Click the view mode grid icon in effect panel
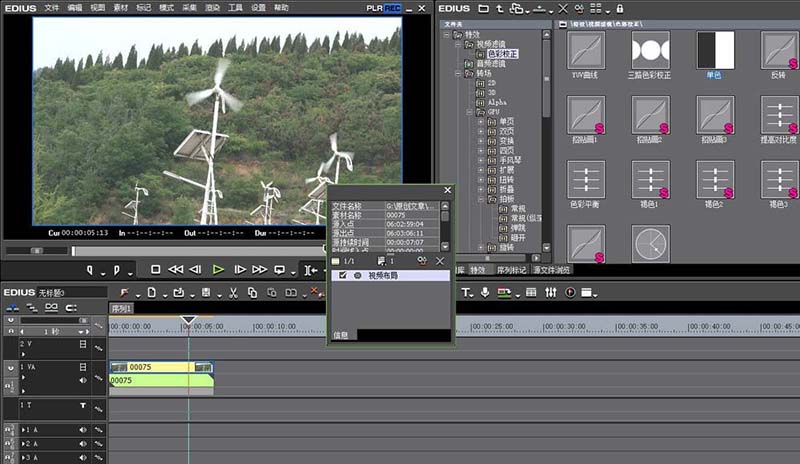 (x=595, y=9)
